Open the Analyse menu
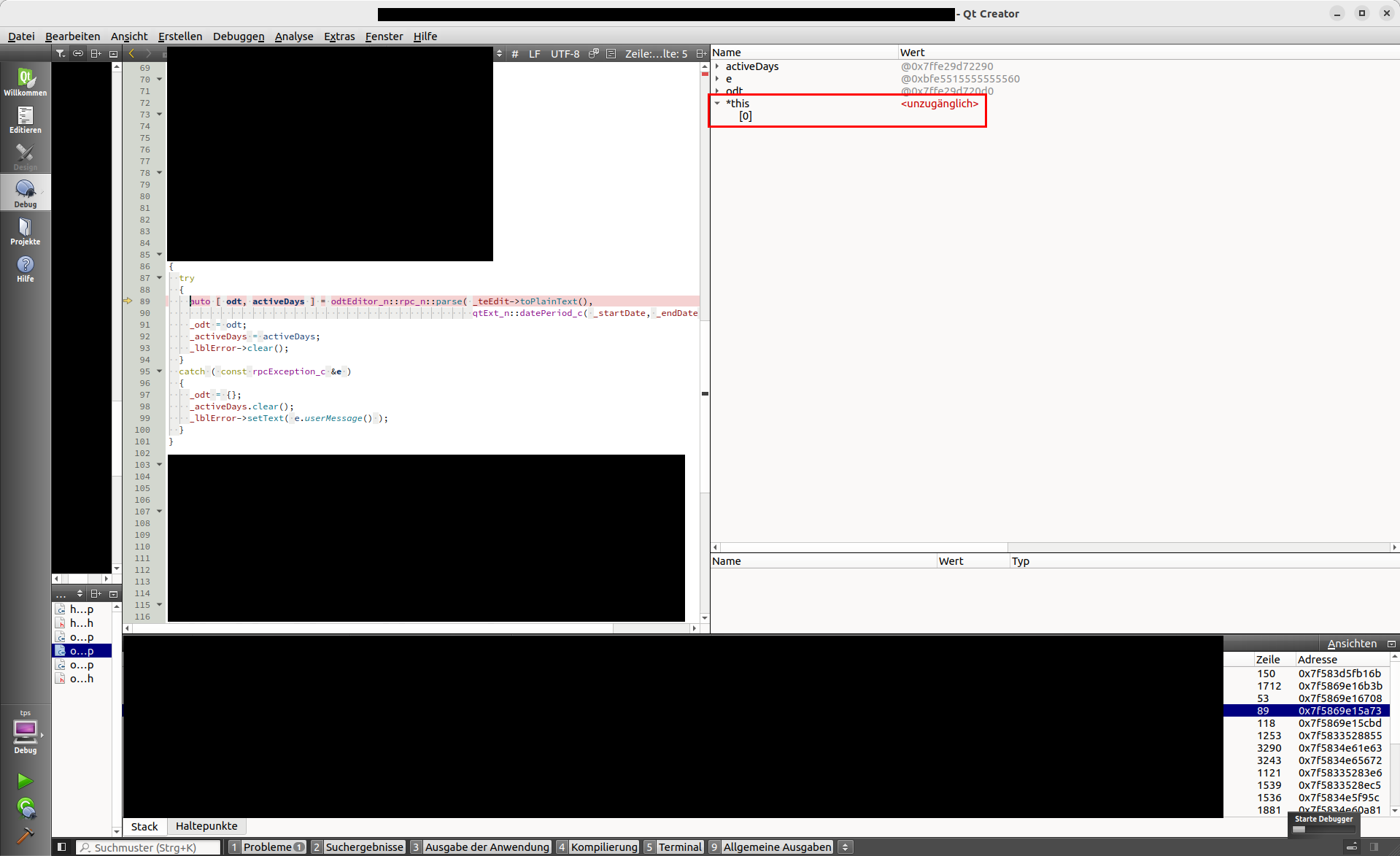1400x856 pixels. click(294, 36)
